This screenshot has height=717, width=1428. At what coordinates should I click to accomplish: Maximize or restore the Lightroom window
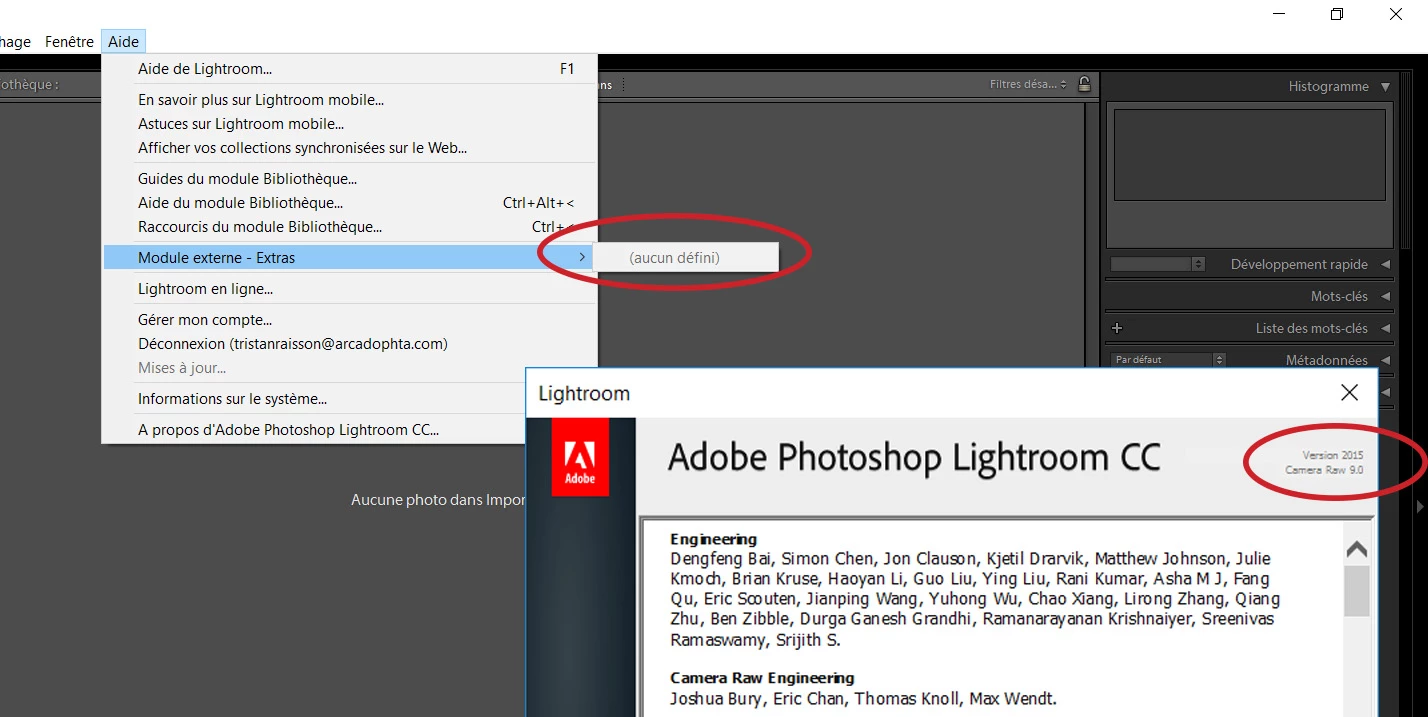(x=1337, y=14)
